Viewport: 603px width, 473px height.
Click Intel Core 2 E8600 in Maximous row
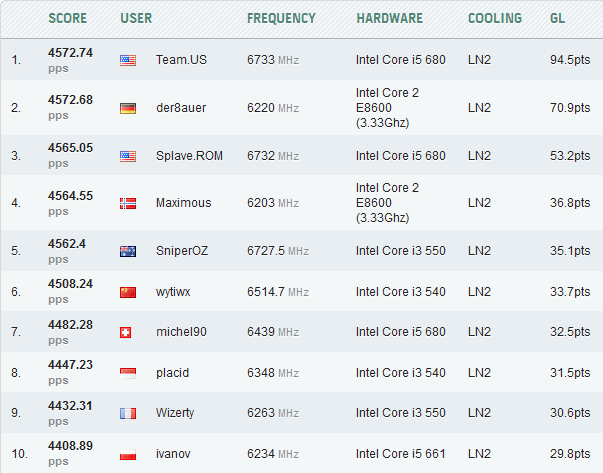387,203
